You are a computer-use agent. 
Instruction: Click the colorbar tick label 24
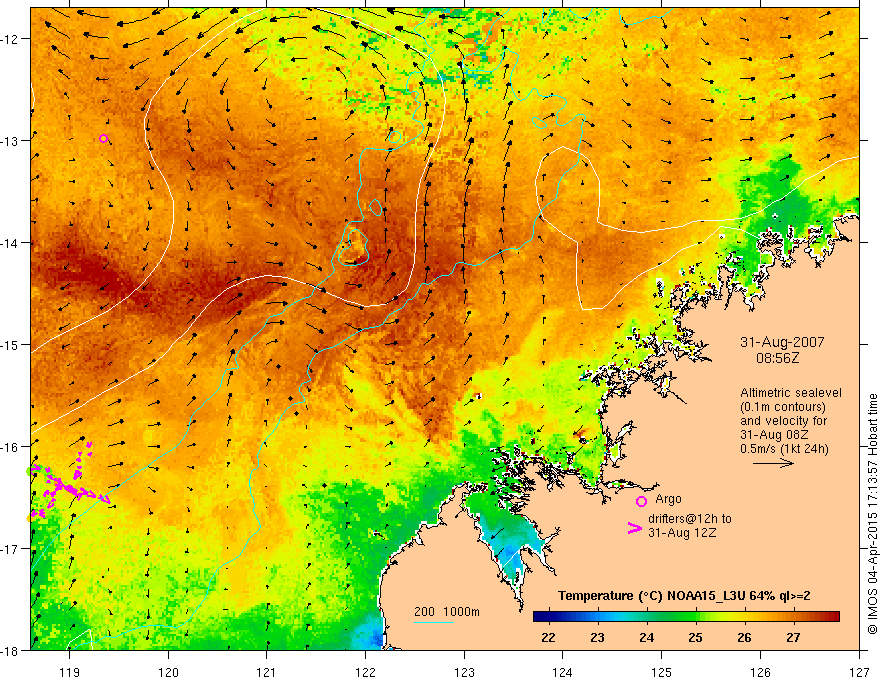click(x=647, y=637)
